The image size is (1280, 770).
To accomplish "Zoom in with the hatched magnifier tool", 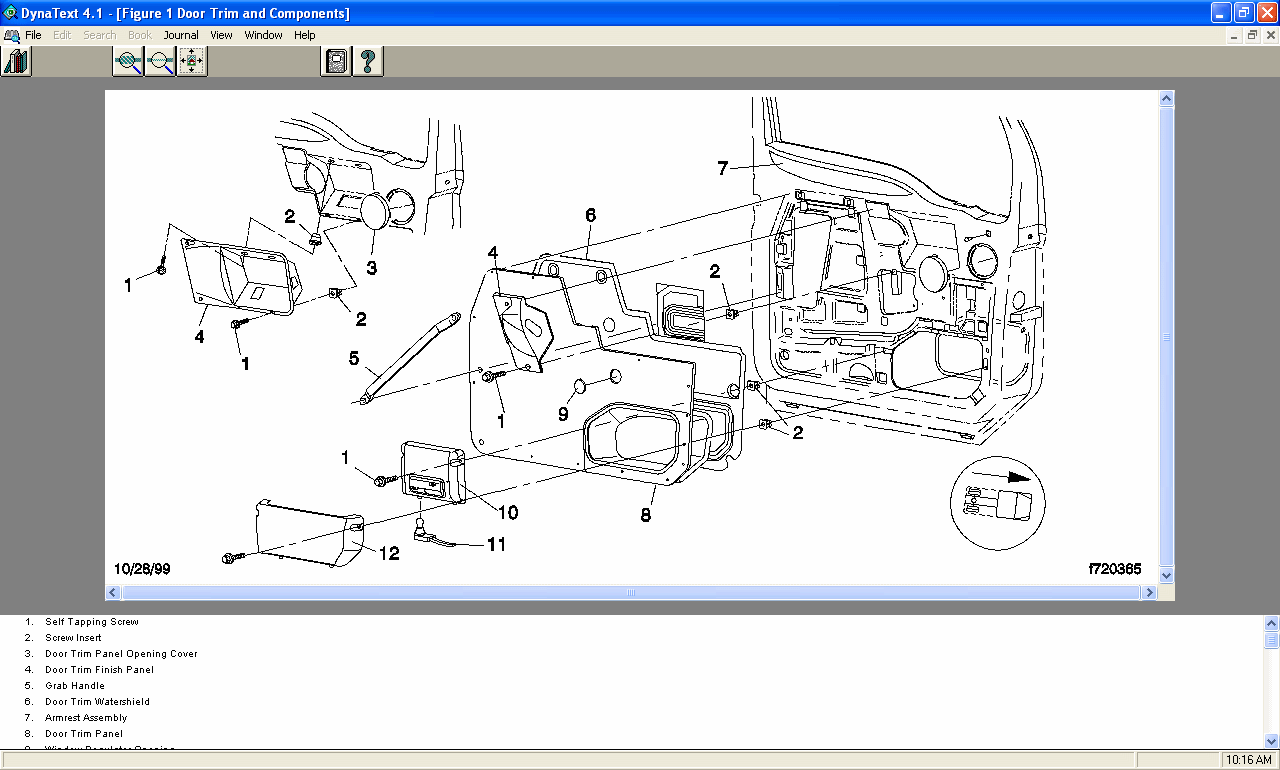I will pos(128,61).
